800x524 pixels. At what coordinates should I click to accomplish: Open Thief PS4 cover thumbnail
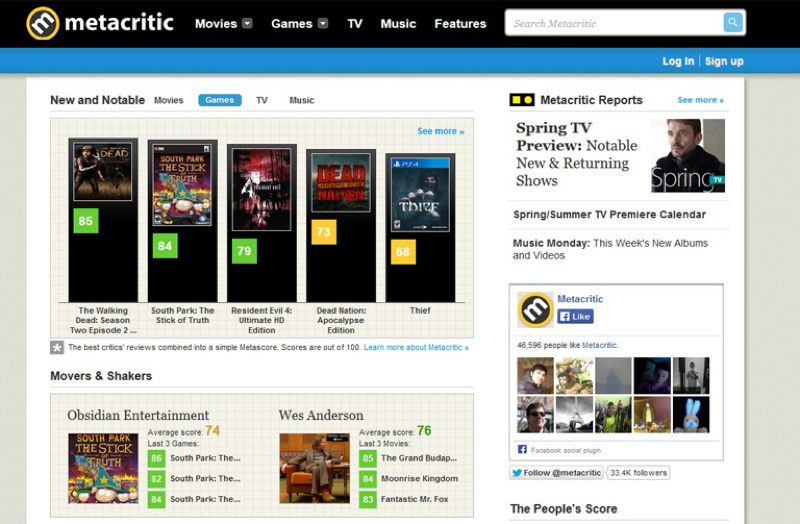click(x=420, y=194)
